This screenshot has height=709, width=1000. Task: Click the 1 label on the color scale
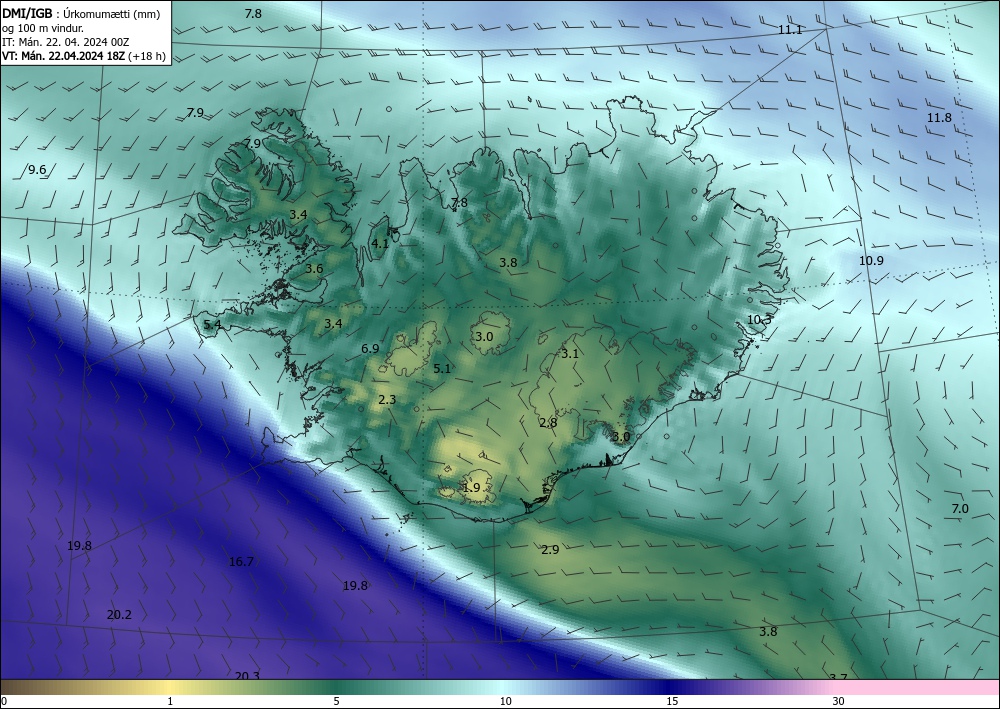[x=170, y=702]
